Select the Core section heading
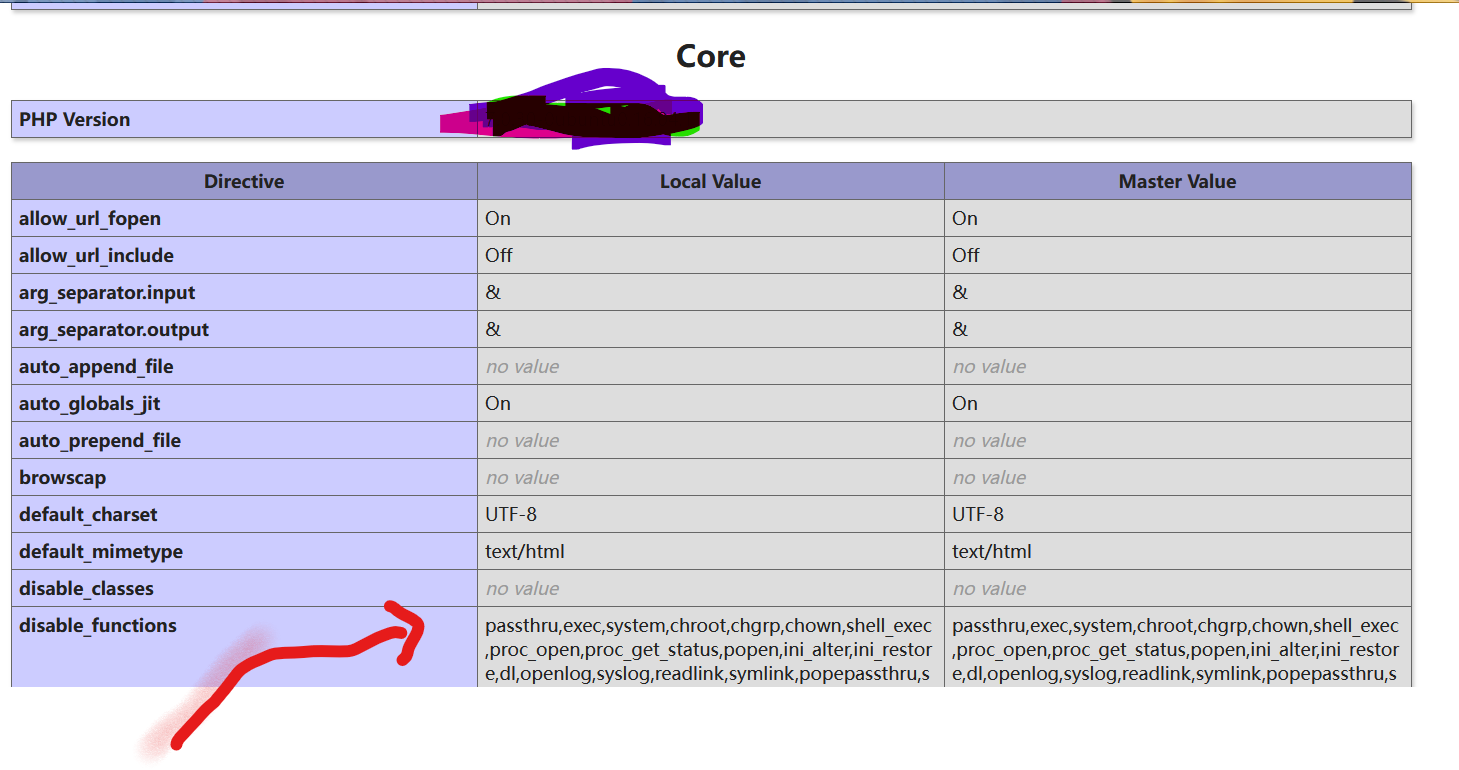1459x770 pixels. 710,56
